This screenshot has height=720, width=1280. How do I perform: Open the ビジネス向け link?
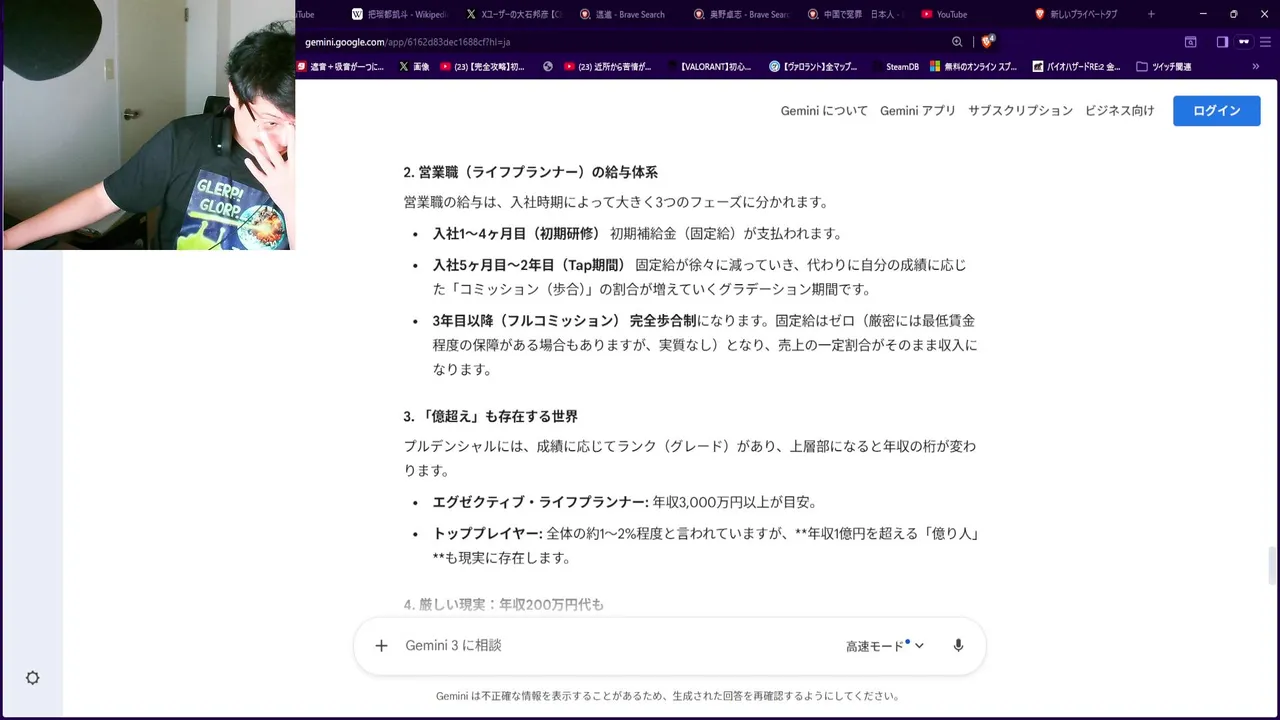point(1119,111)
